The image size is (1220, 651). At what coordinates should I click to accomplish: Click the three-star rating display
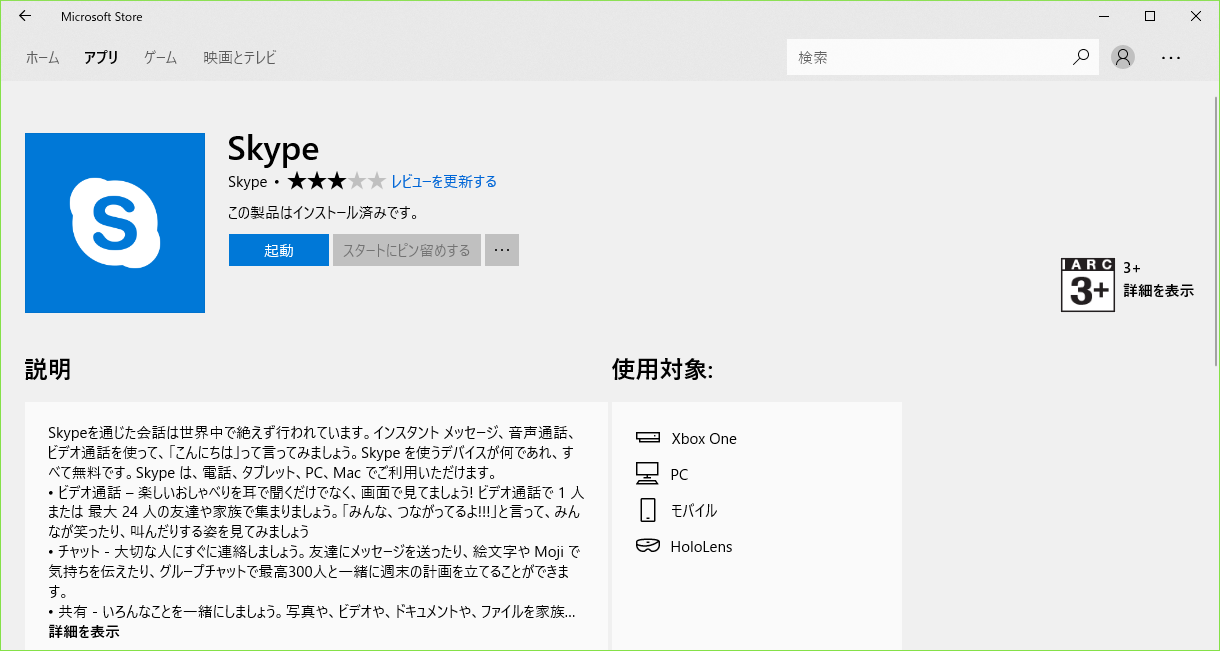pyautogui.click(x=336, y=181)
